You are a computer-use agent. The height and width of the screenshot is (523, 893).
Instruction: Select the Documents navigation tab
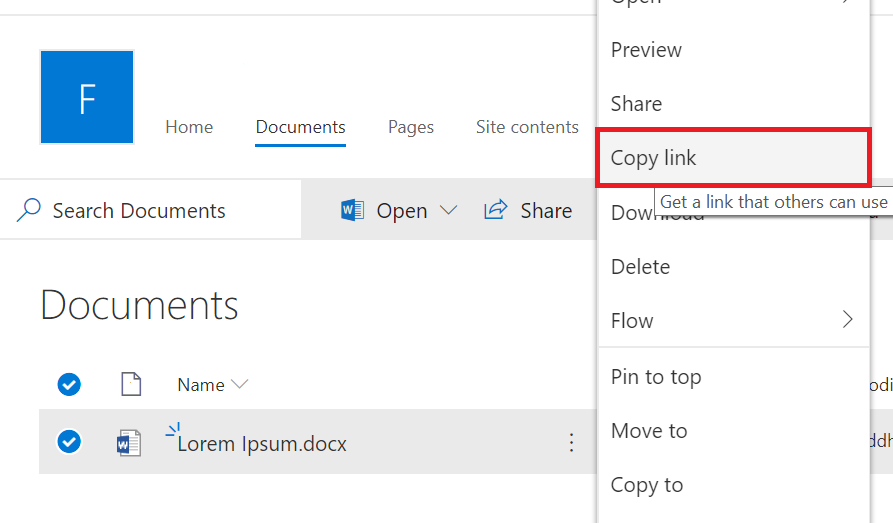point(301,127)
